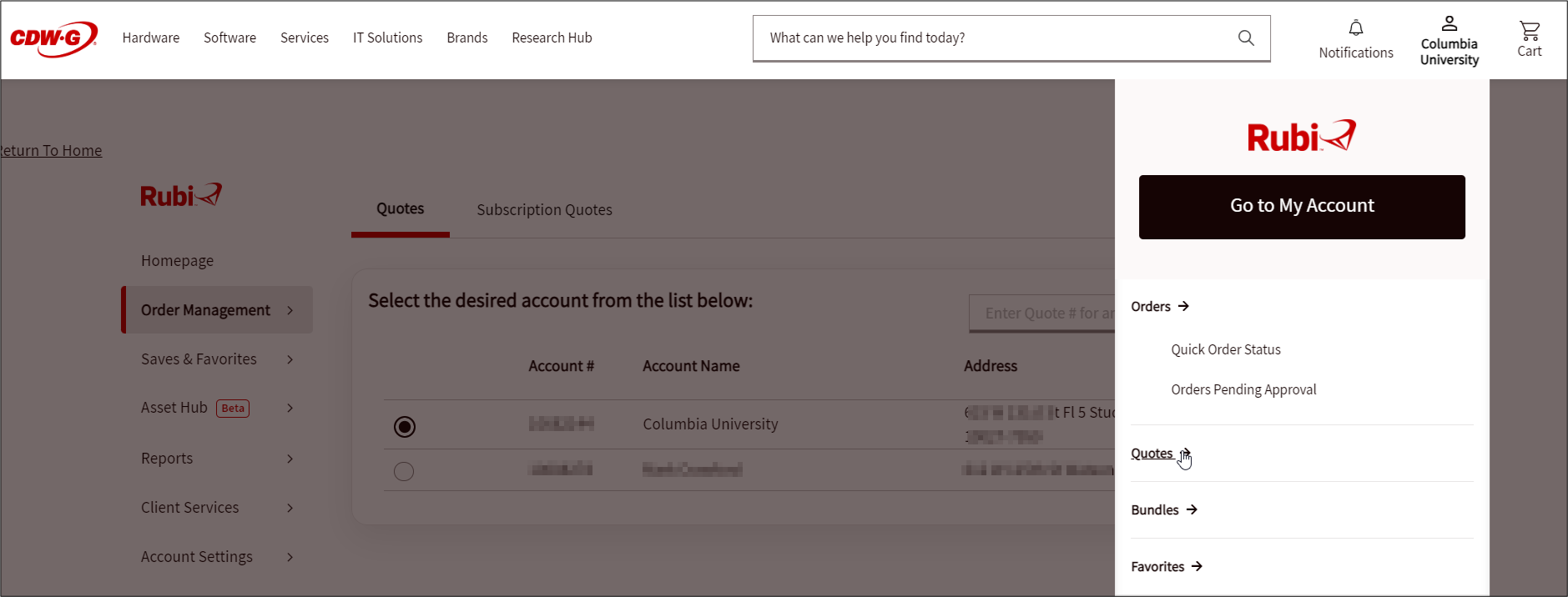
Task: Expand Reports chevron
Action: click(290, 459)
